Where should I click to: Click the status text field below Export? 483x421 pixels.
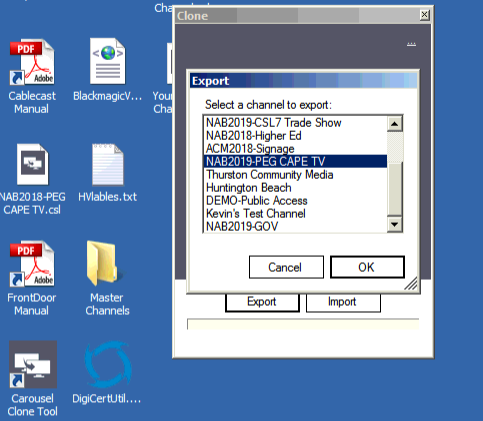coord(303,324)
